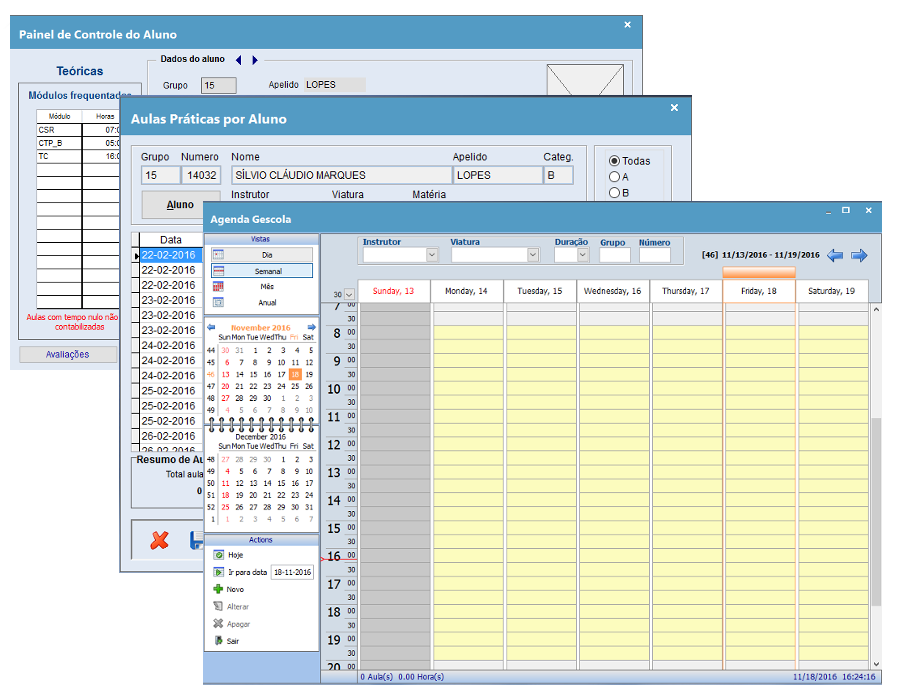Click the Sair exit icon
The image size is (900, 696).
click(218, 641)
